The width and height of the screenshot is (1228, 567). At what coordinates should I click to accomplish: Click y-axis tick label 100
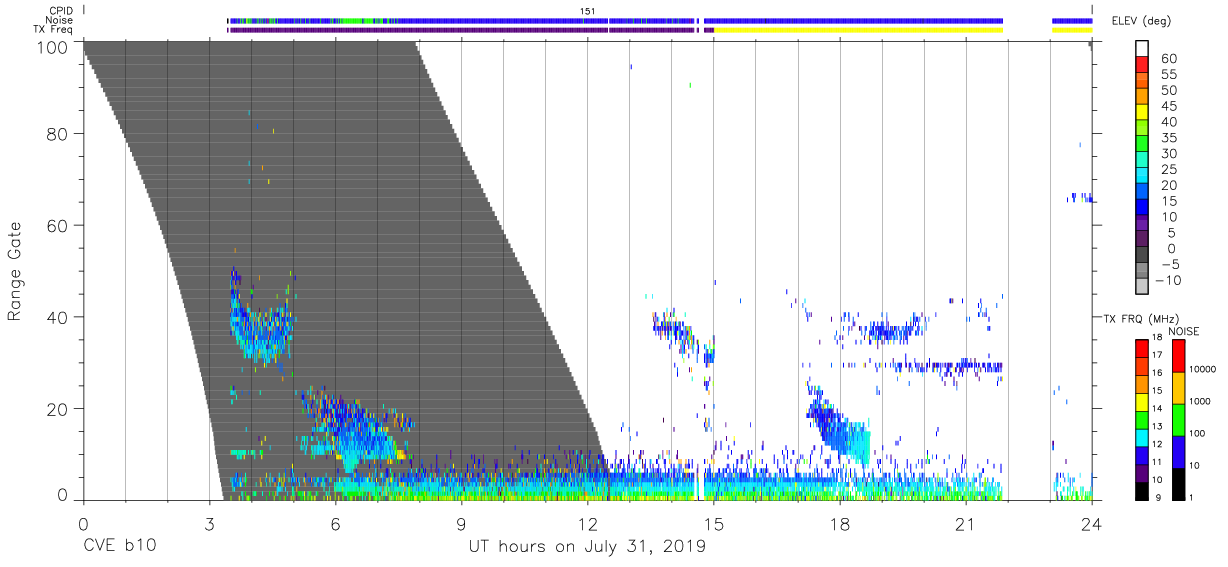[x=54, y=47]
